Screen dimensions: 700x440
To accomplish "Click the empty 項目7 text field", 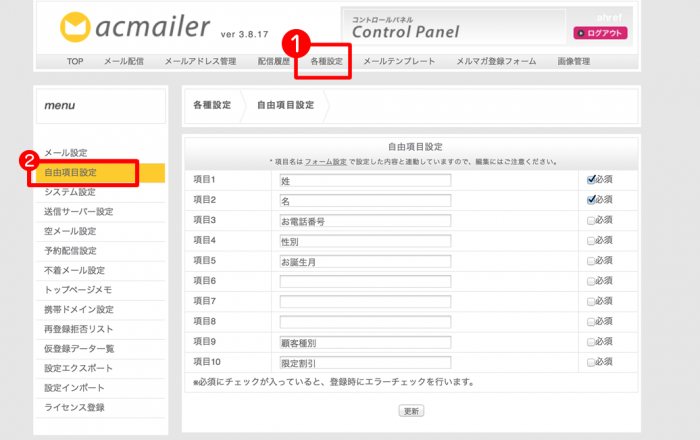I will pos(365,302).
